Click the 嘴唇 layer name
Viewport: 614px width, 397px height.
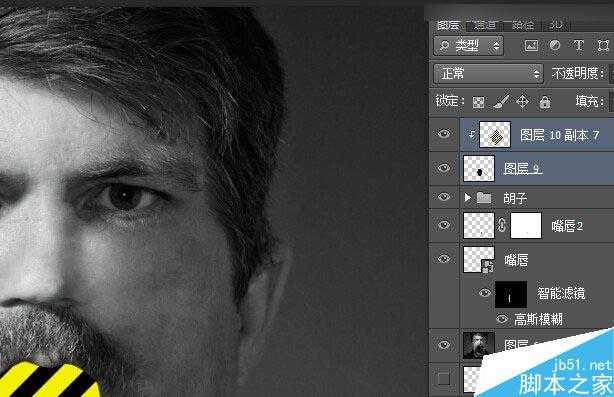pyautogui.click(x=516, y=260)
